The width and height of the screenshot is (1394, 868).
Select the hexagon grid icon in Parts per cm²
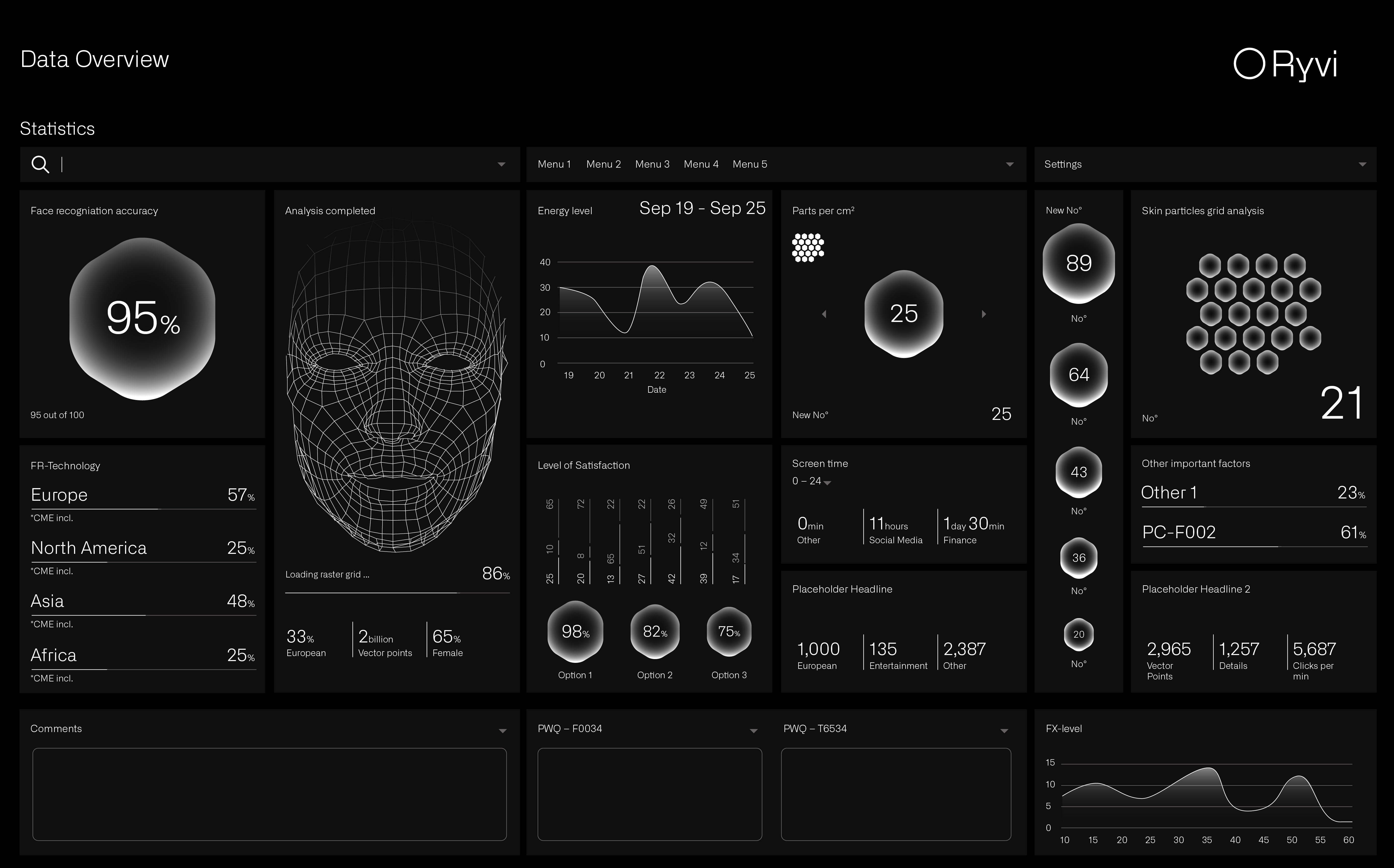pos(808,247)
